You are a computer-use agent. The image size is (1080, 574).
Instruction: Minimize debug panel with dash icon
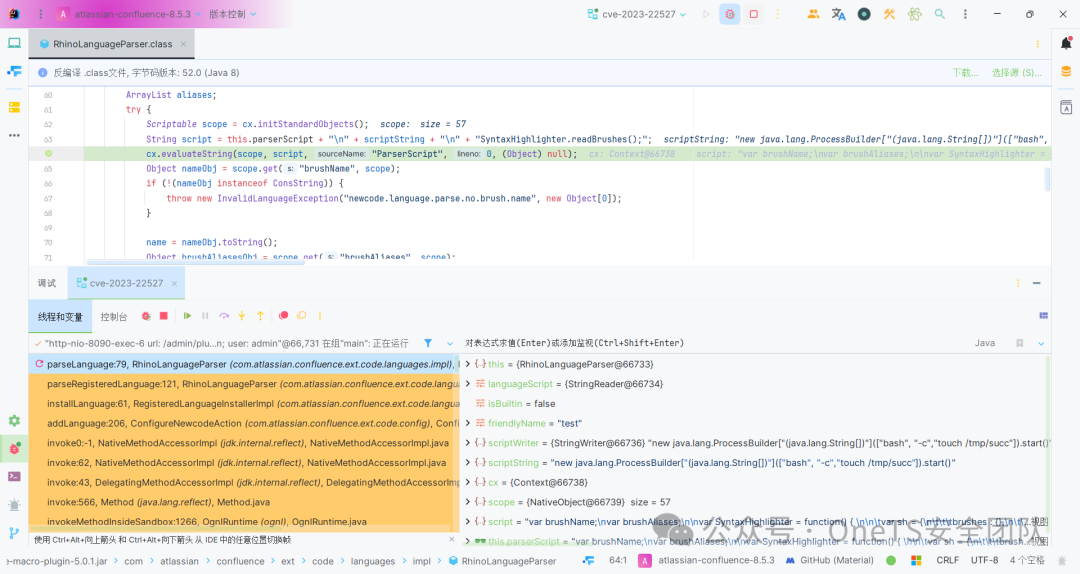1037,283
